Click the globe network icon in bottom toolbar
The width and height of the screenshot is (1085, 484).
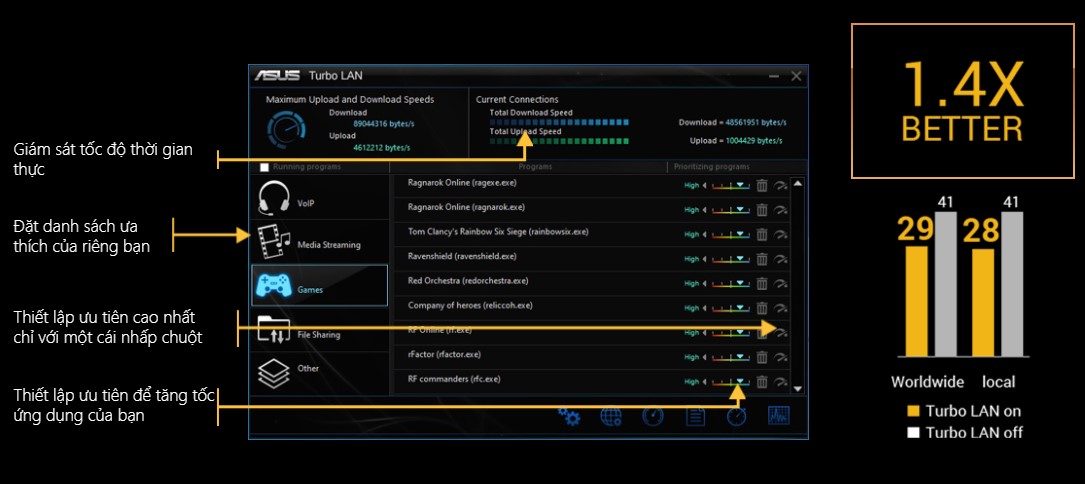coord(611,416)
